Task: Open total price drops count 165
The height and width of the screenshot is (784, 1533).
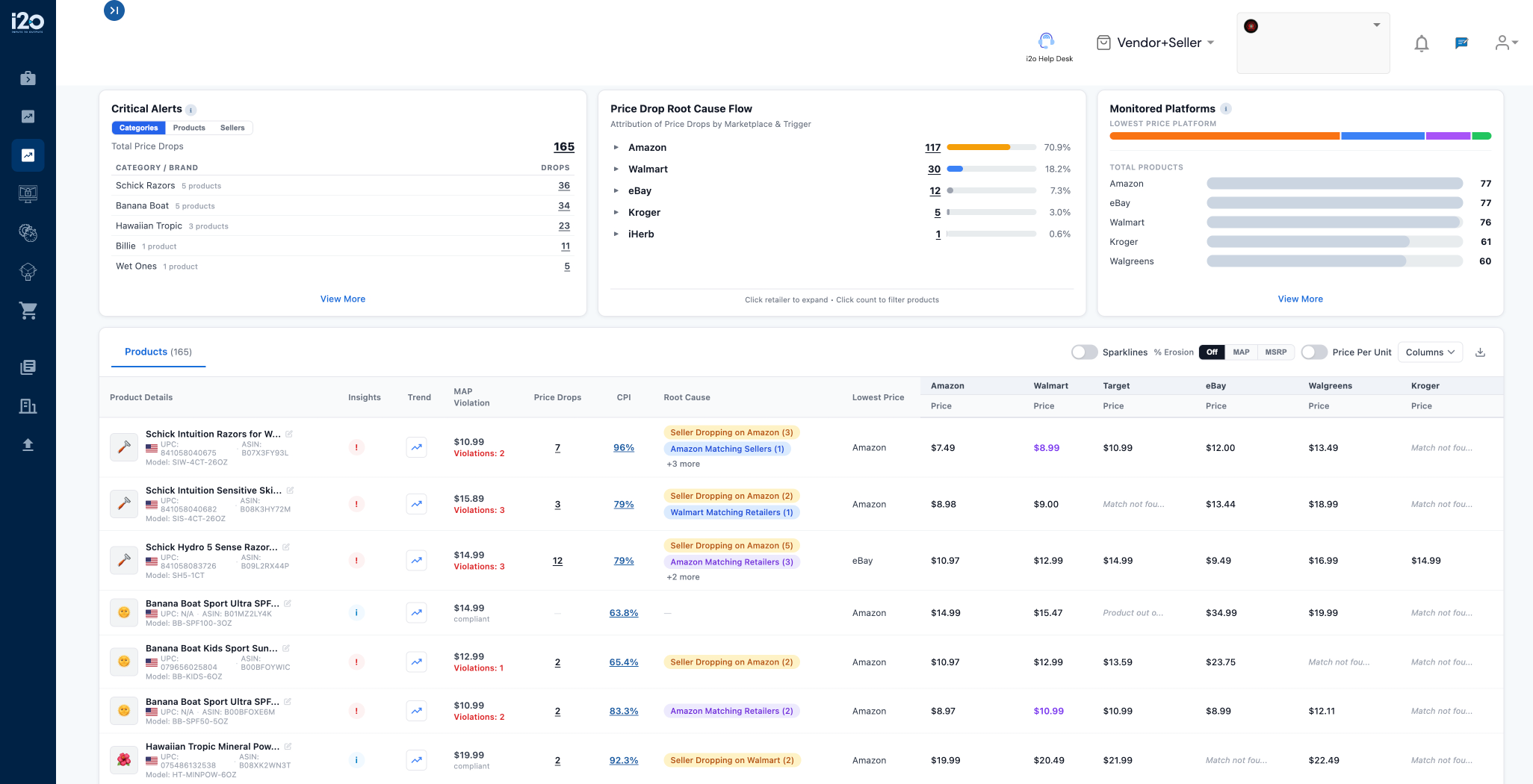Action: 564,147
